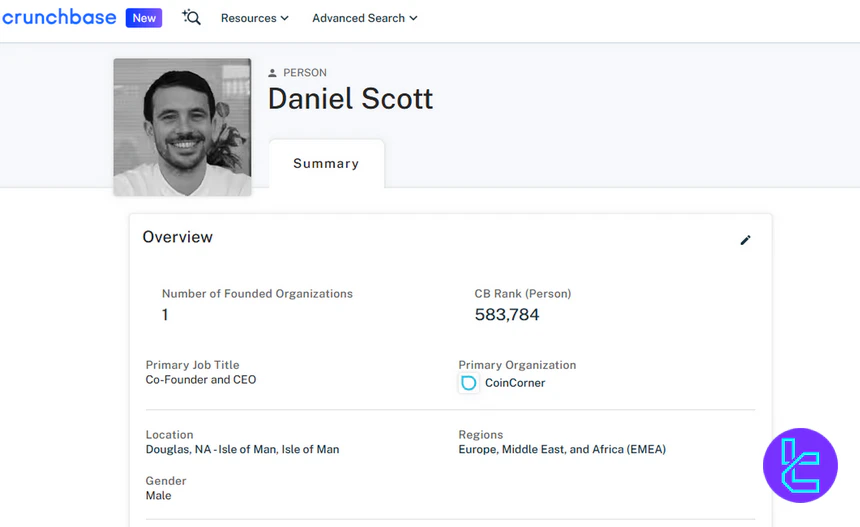
Task: Click the Regions label
Action: pos(481,434)
